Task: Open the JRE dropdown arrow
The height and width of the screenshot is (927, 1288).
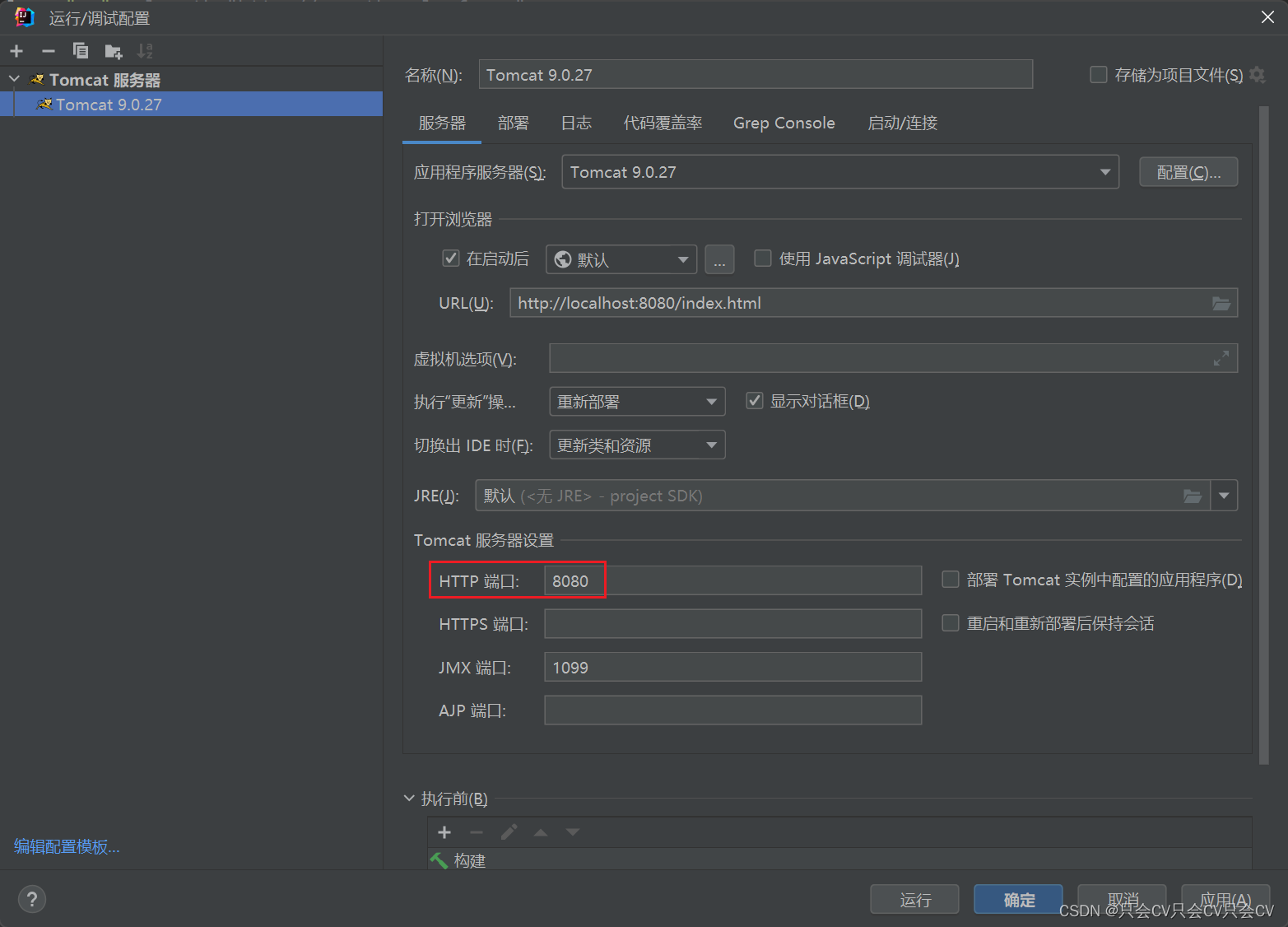Action: (x=1224, y=496)
